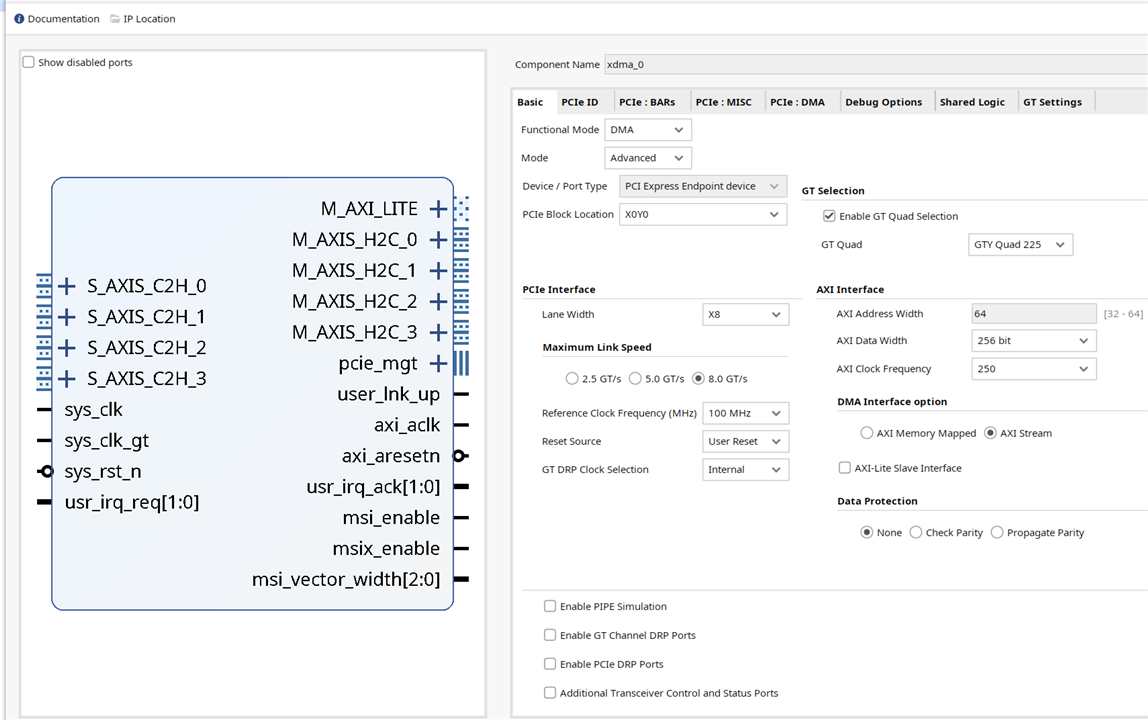Expand the S_AXIS_C2H_2 interface plus icon

click(67, 348)
